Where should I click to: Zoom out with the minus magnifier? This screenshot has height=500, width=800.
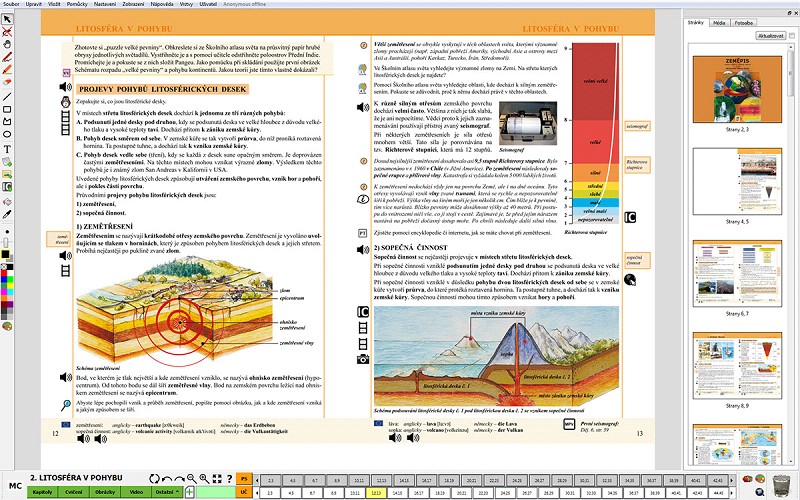point(192,479)
